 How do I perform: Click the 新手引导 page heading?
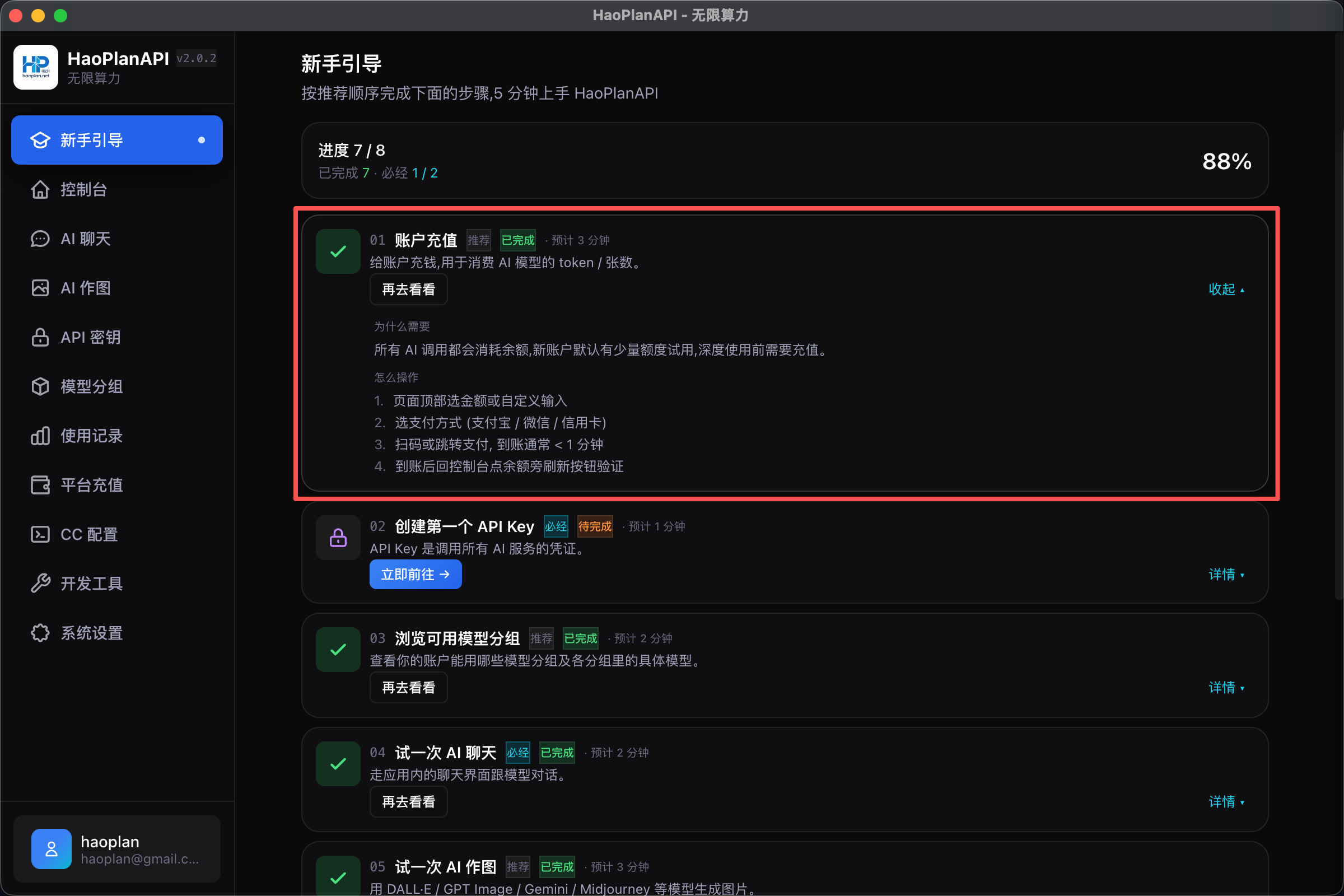coord(342,64)
